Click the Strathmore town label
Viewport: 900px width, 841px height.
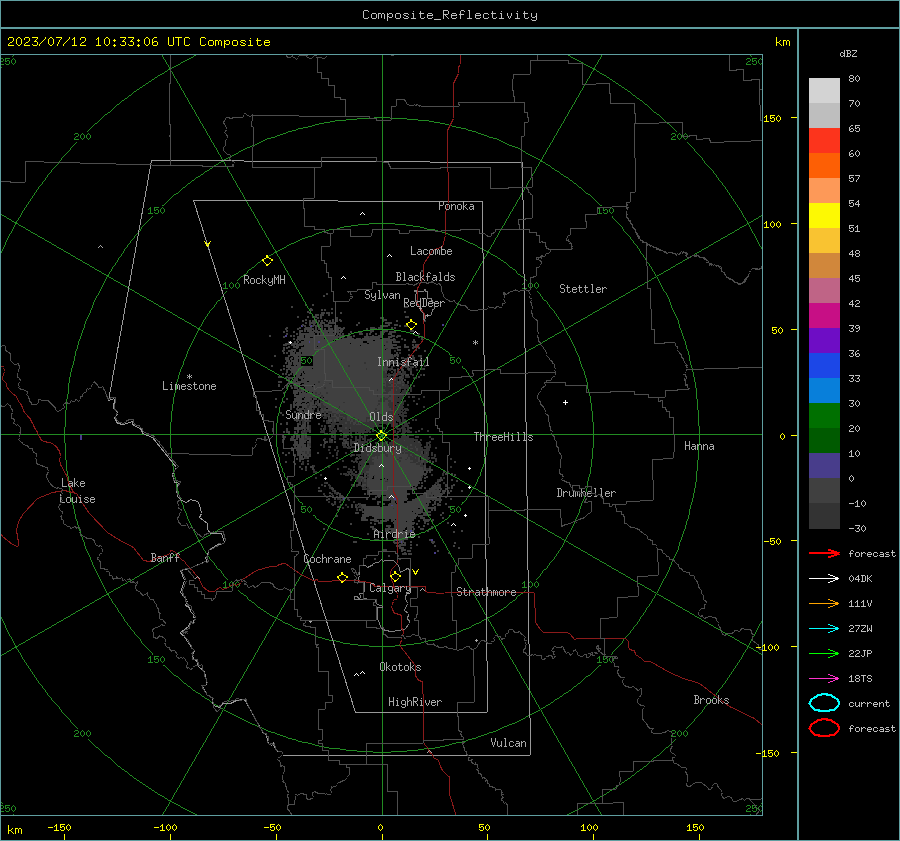point(486,592)
